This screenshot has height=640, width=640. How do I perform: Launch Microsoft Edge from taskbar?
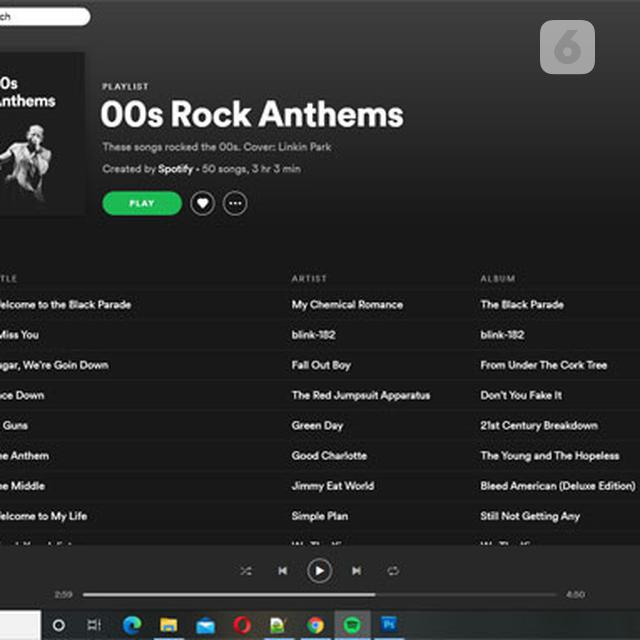[132, 625]
